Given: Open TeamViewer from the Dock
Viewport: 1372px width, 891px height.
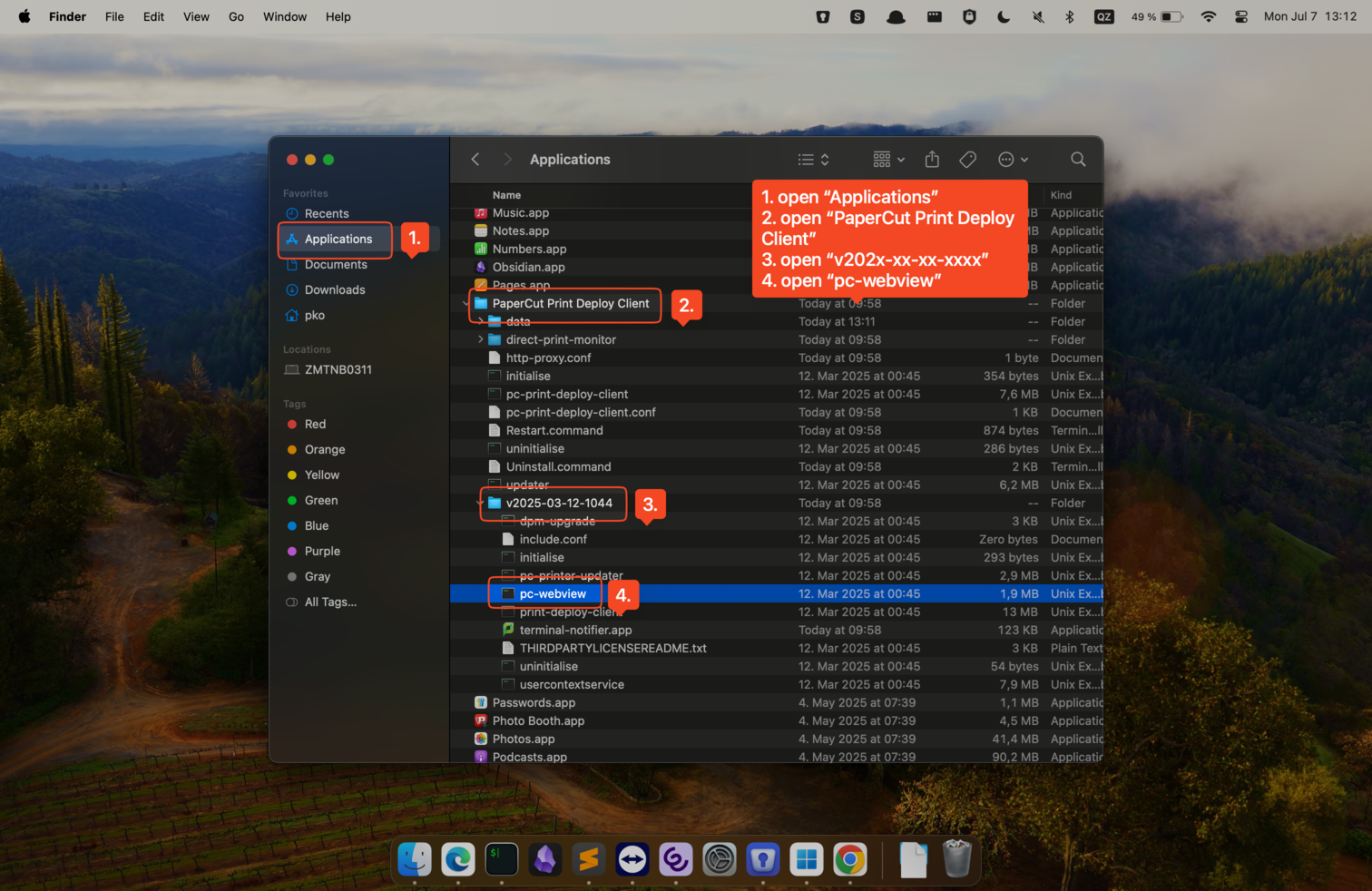Looking at the screenshot, I should [632, 859].
